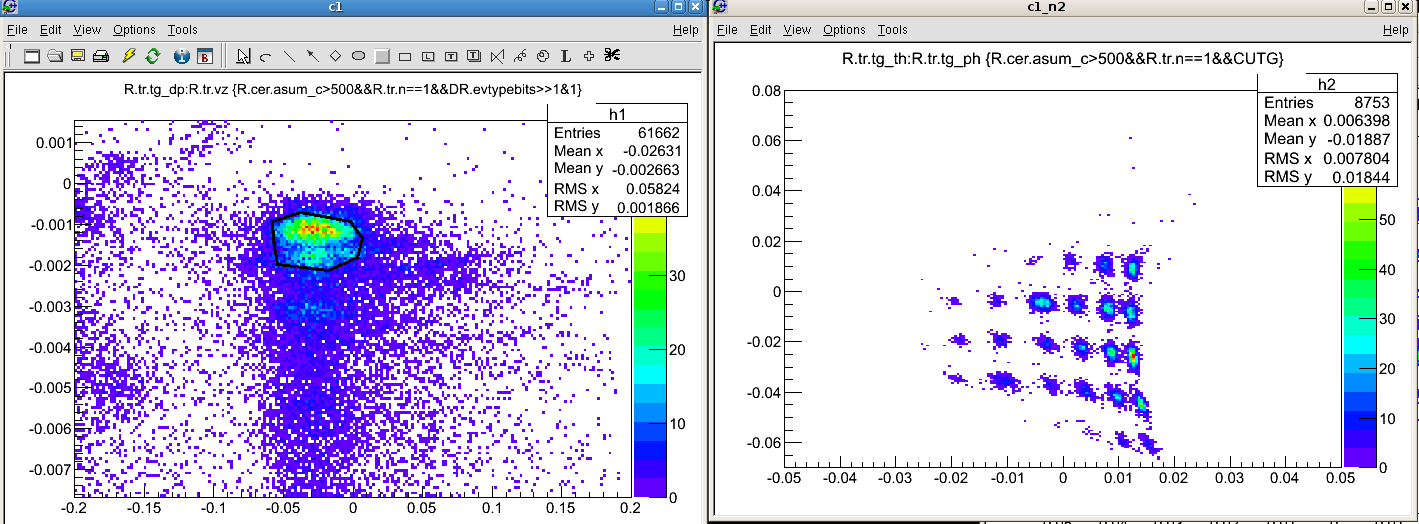Click the color palette bar in h2 plot
Image resolution: width=1419 pixels, height=524 pixels.
(1359, 326)
